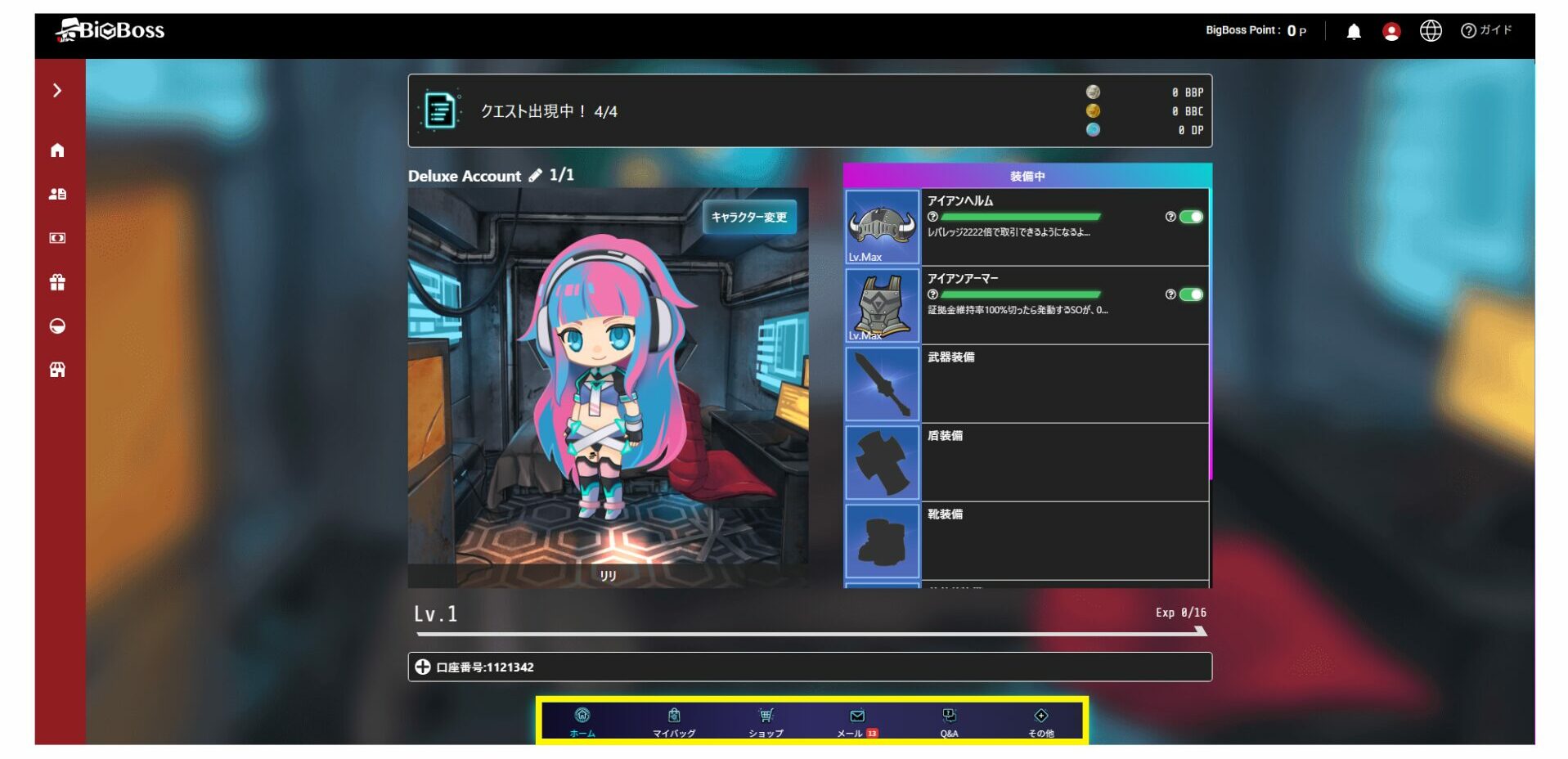
Task: Expand the left sidebar with the chevron arrow
Action: tap(57, 90)
